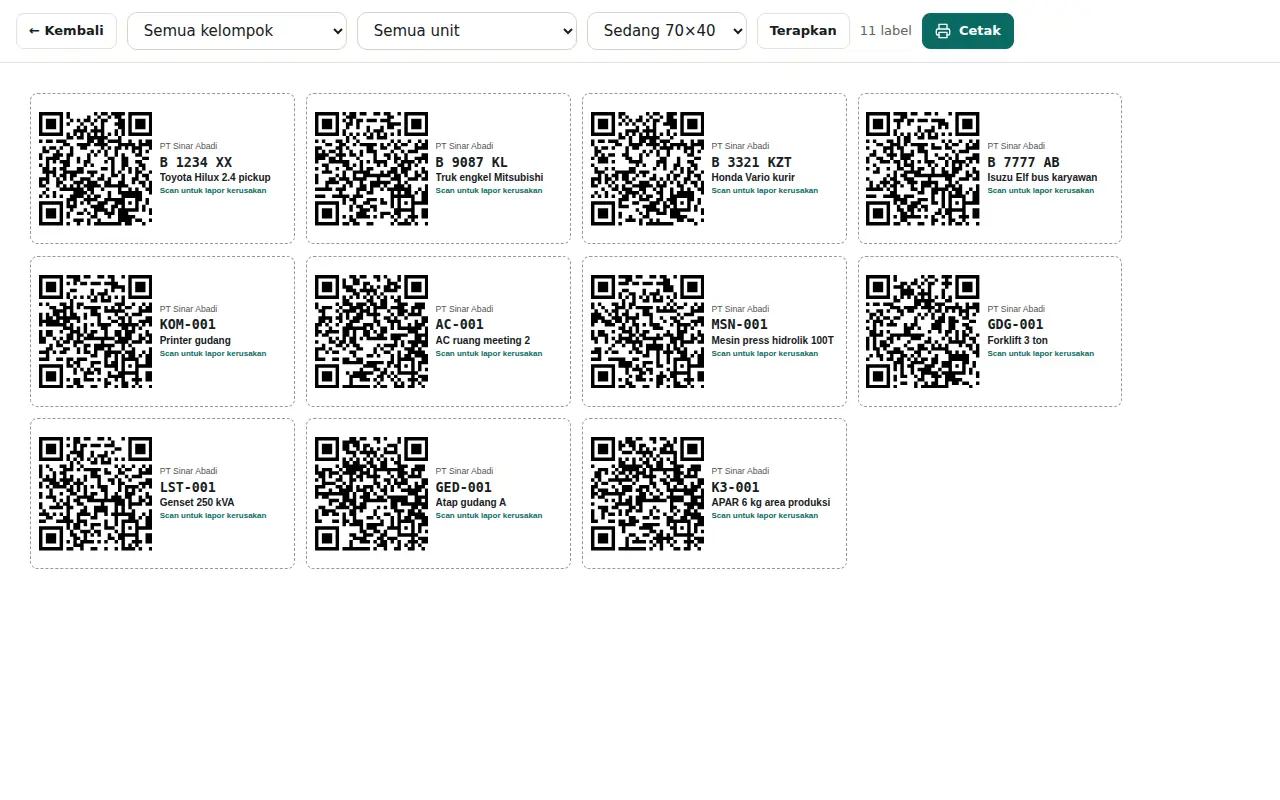Click Scan untuk lapor kerusakan on K3-001 label

(765, 516)
